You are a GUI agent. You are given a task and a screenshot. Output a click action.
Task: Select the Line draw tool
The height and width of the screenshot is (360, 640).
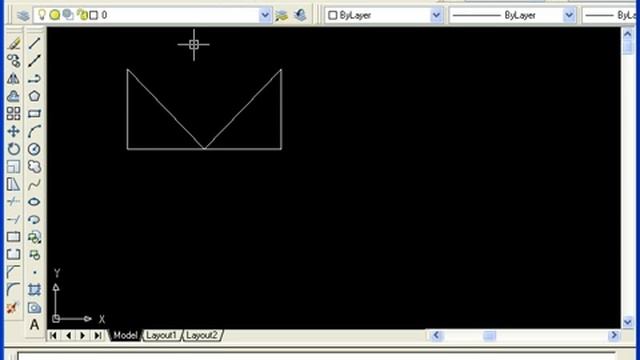(34, 43)
